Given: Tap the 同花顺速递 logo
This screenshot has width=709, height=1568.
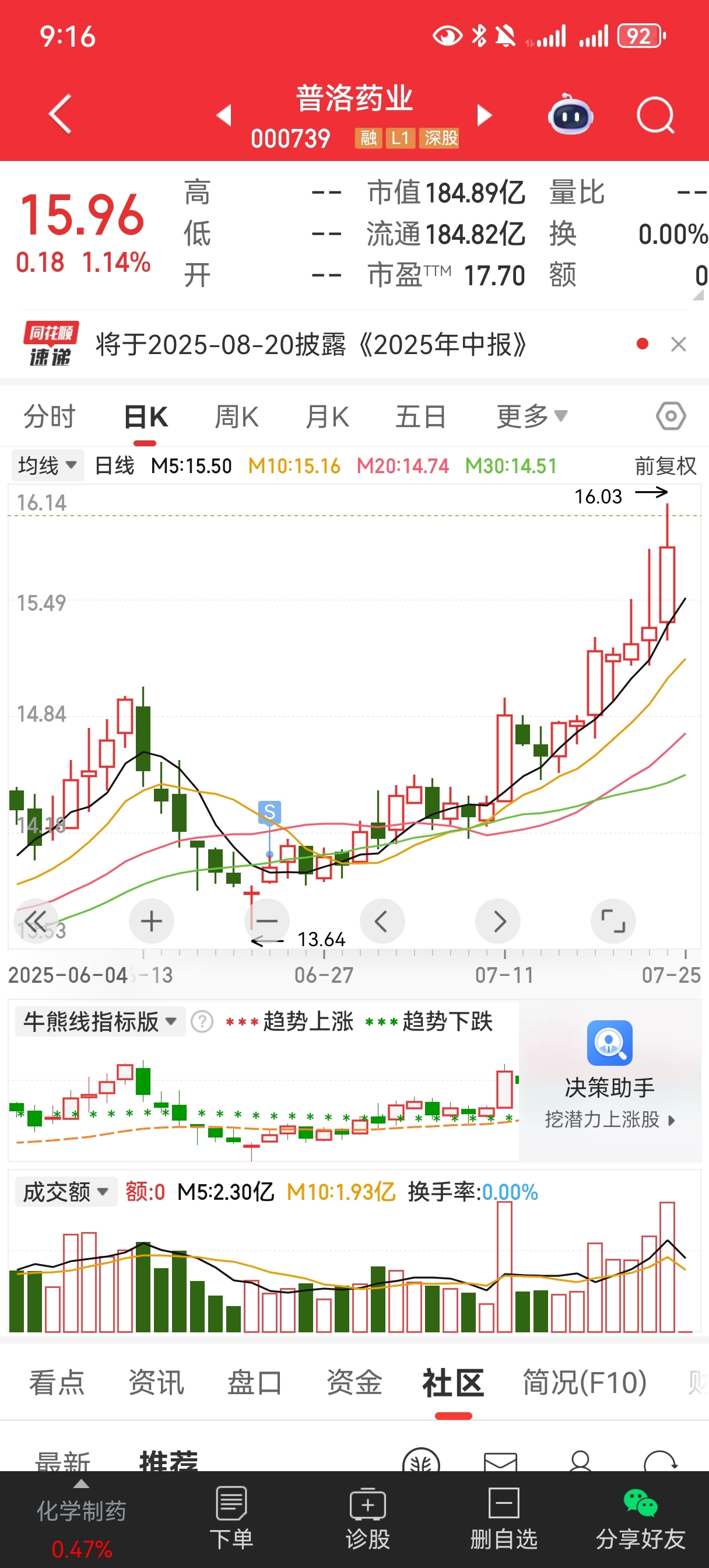Looking at the screenshot, I should (51, 344).
